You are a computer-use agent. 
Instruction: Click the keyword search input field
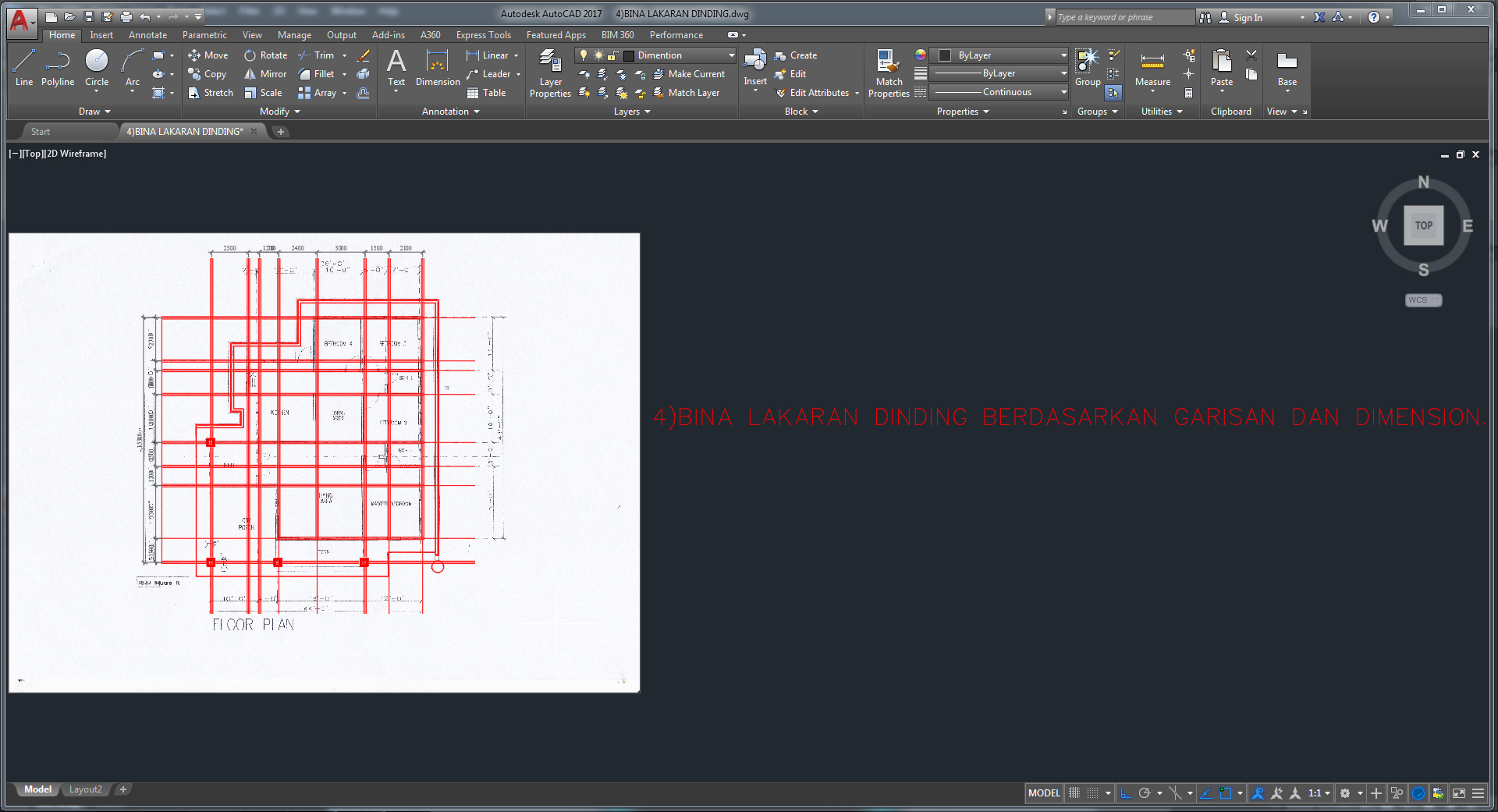(x=1124, y=17)
